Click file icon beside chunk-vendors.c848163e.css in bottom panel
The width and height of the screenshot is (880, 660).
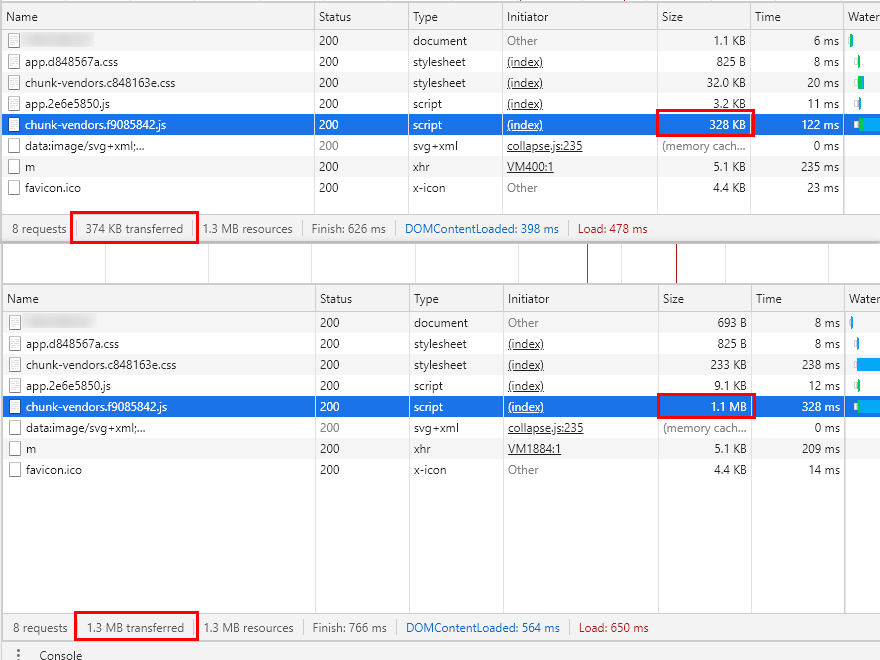(14, 365)
